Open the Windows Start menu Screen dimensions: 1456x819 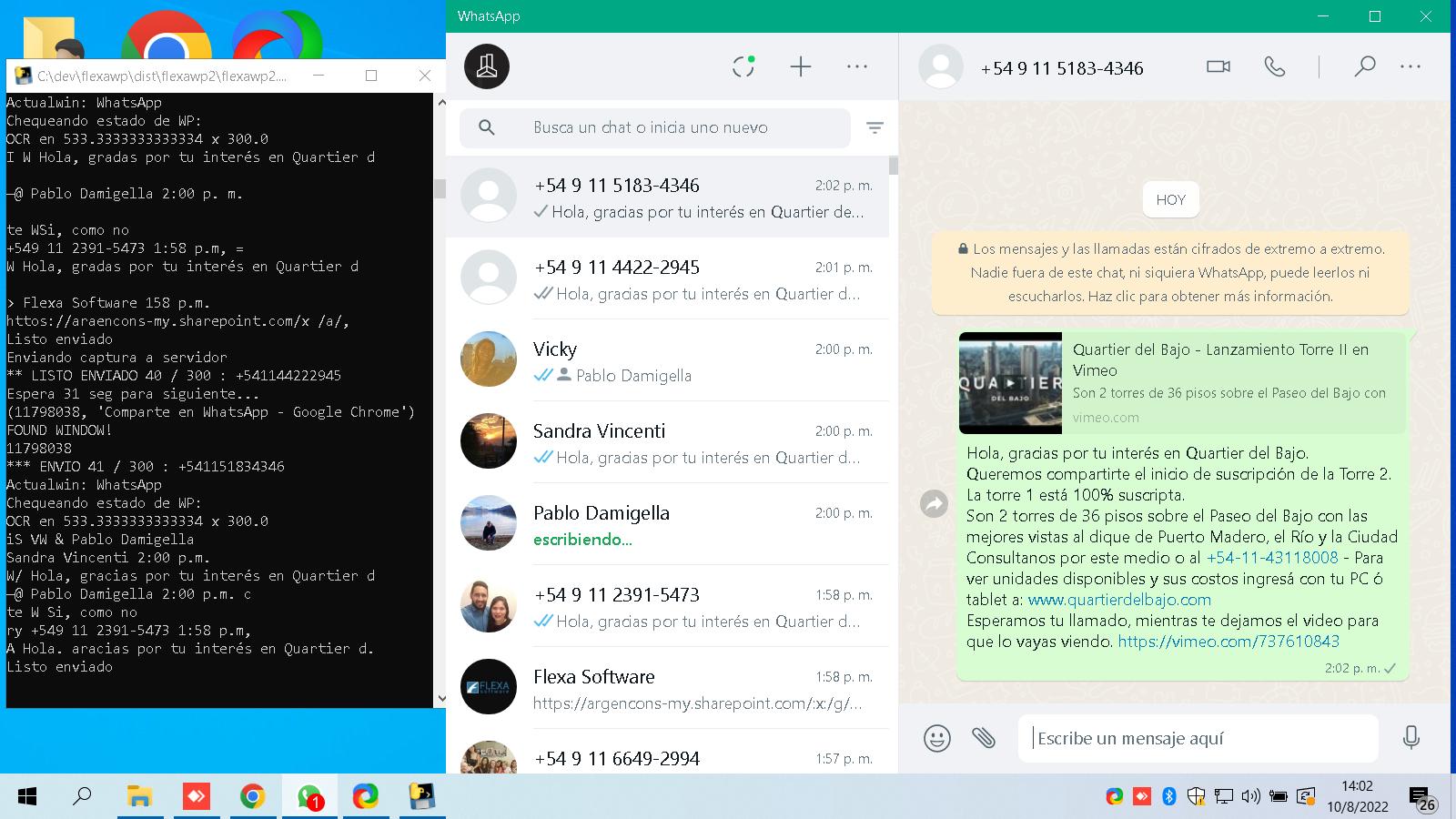(x=27, y=797)
